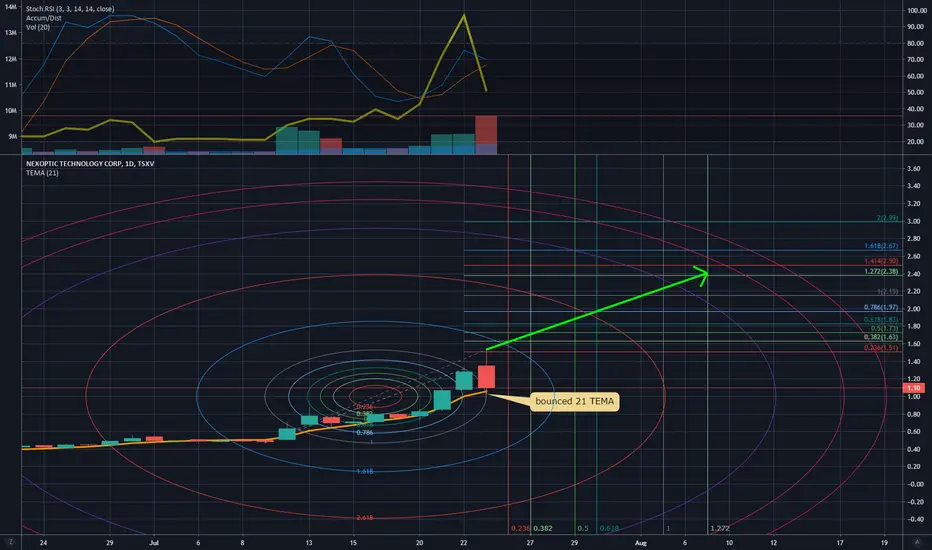Click the 14M label on volume axis
This screenshot has width=932, height=550.
pos(11,7)
